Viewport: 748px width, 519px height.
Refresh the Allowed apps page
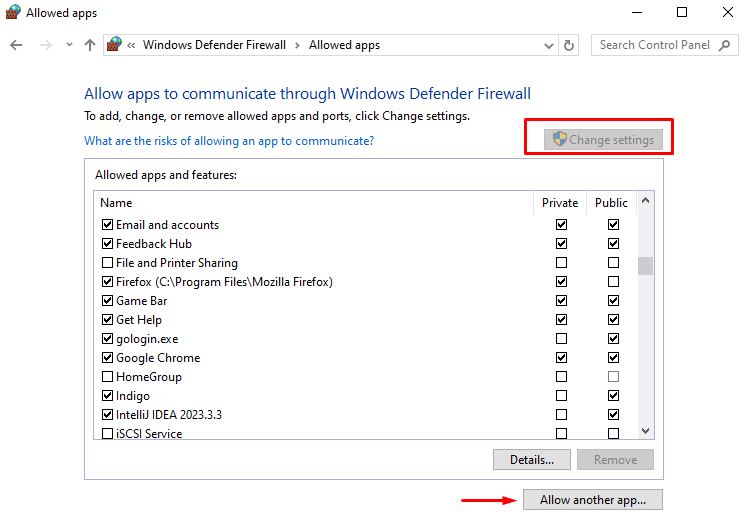click(x=569, y=45)
